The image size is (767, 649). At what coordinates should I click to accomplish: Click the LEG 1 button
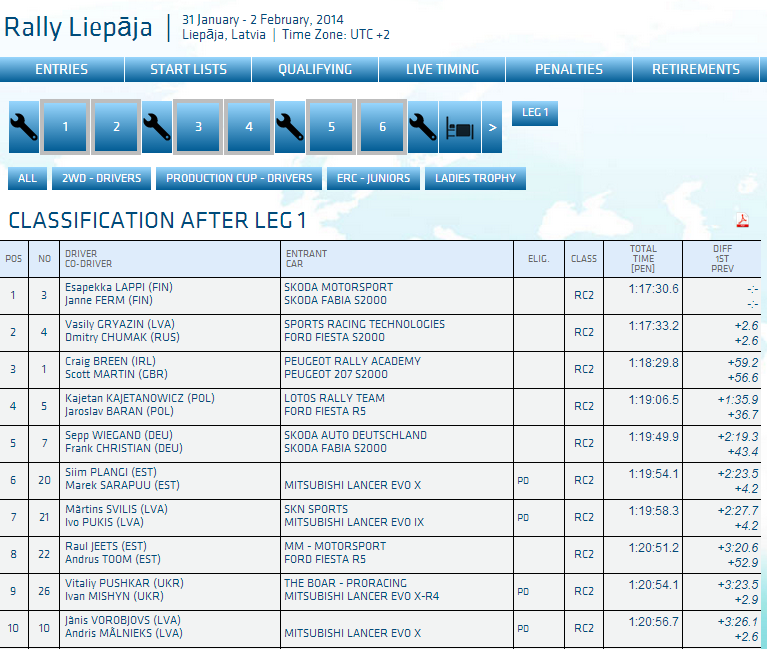[535, 113]
